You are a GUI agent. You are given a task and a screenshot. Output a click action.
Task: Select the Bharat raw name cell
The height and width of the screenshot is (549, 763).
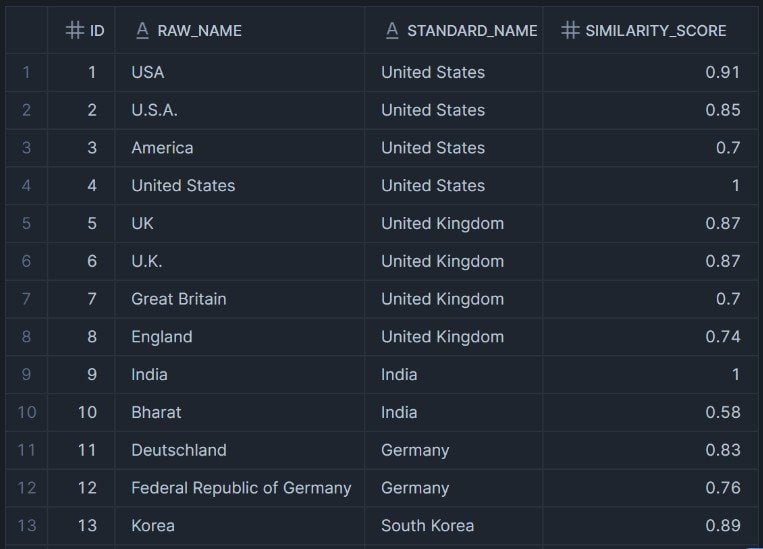coord(156,412)
